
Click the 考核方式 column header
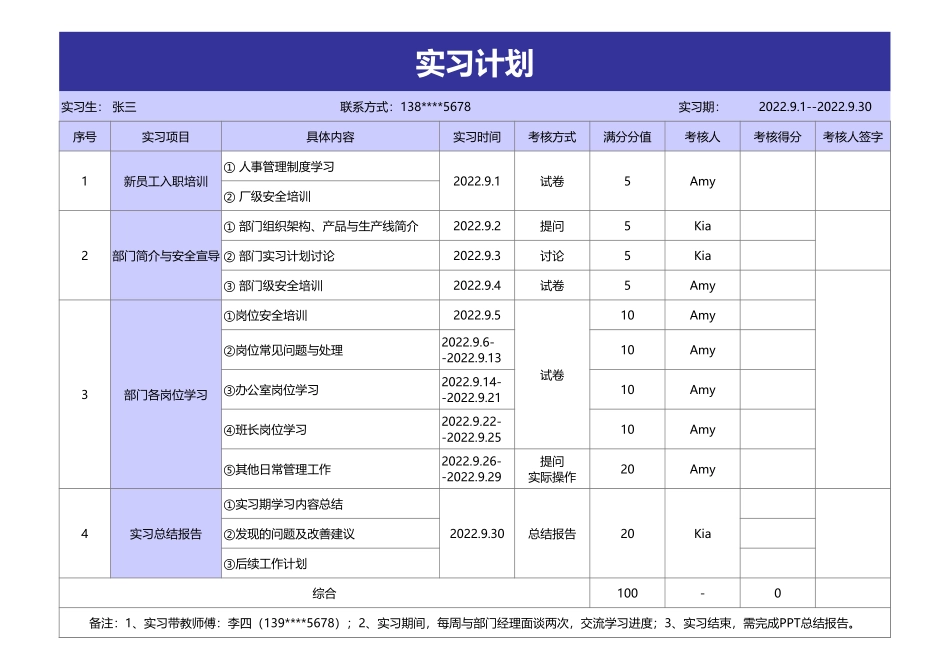(x=552, y=137)
